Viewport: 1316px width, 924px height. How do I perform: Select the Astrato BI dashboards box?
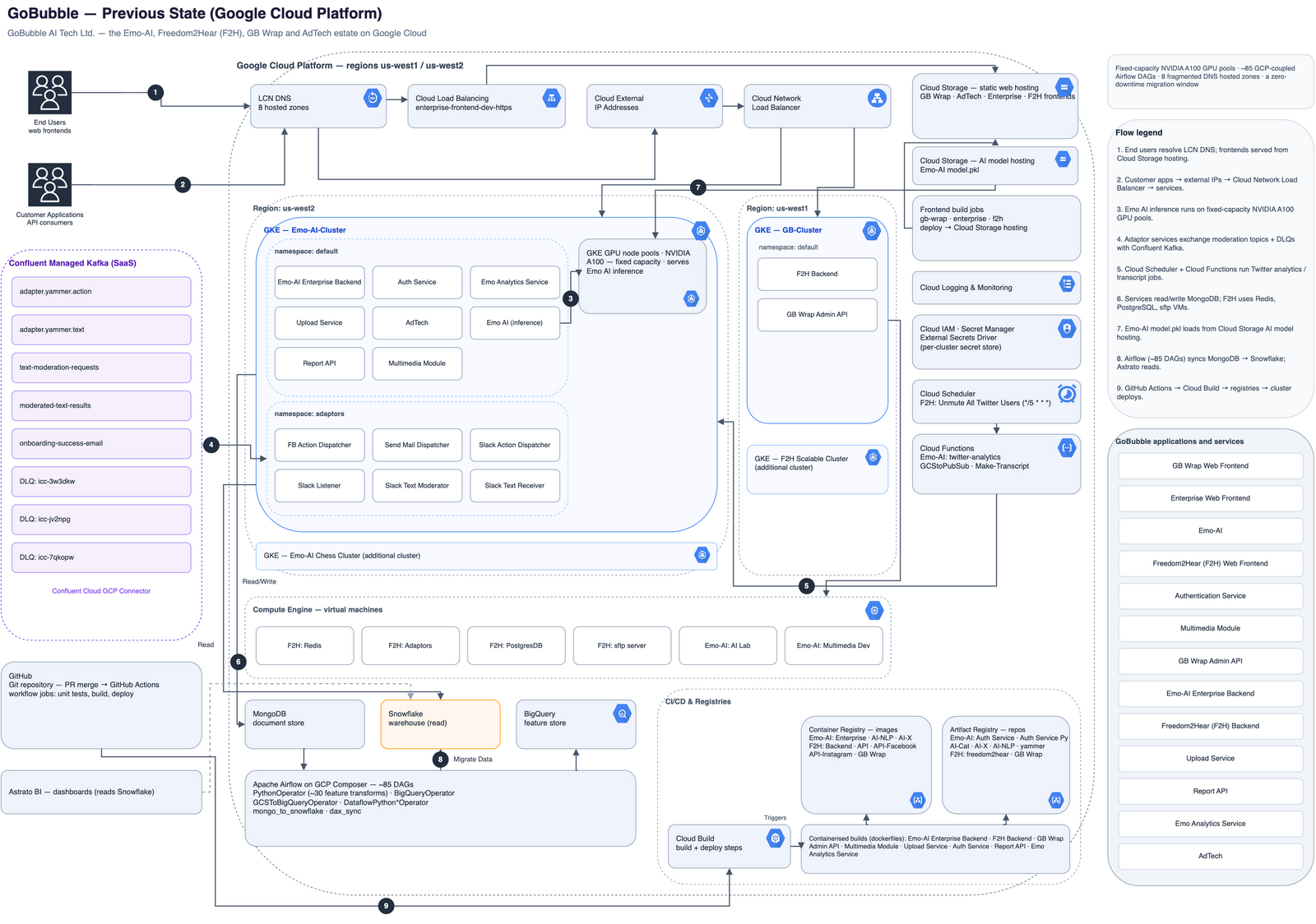tap(101, 792)
